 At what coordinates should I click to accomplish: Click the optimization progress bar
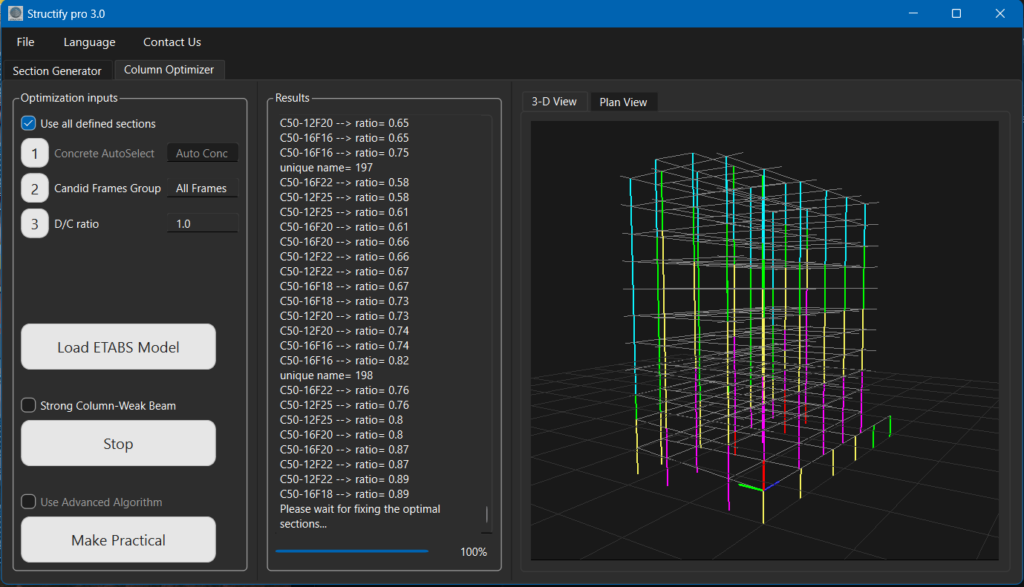352,550
